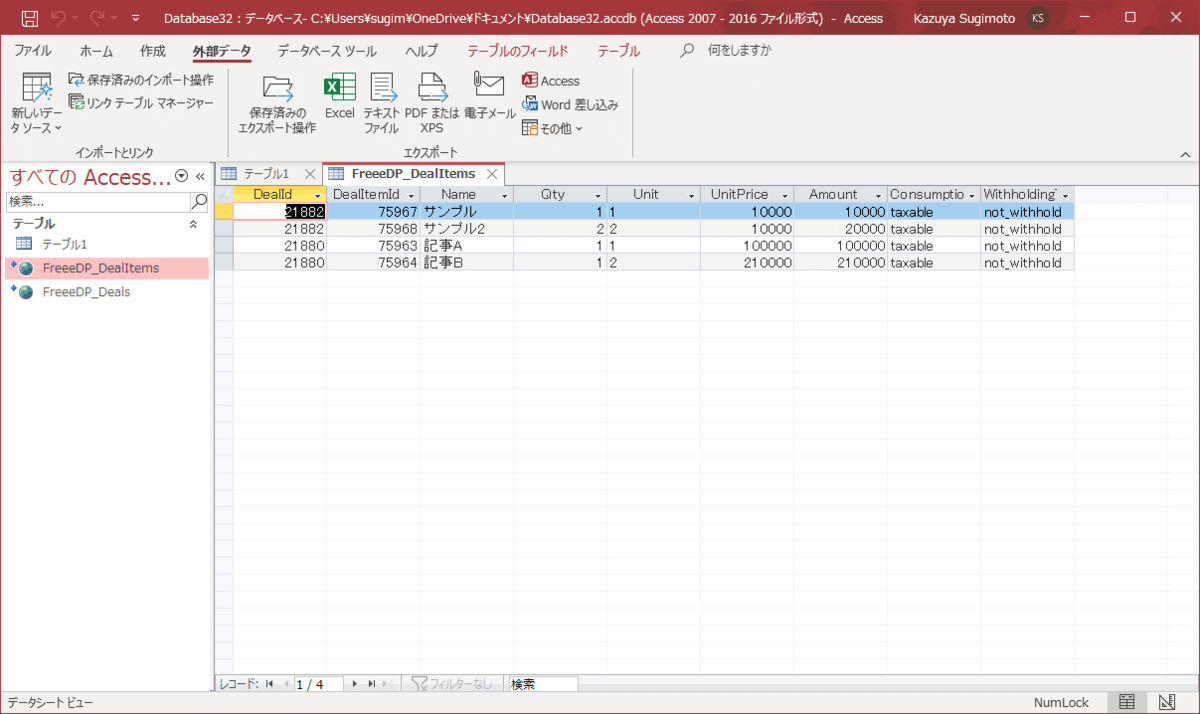
Task: Click the navigation pane search box
Action: tap(98, 201)
